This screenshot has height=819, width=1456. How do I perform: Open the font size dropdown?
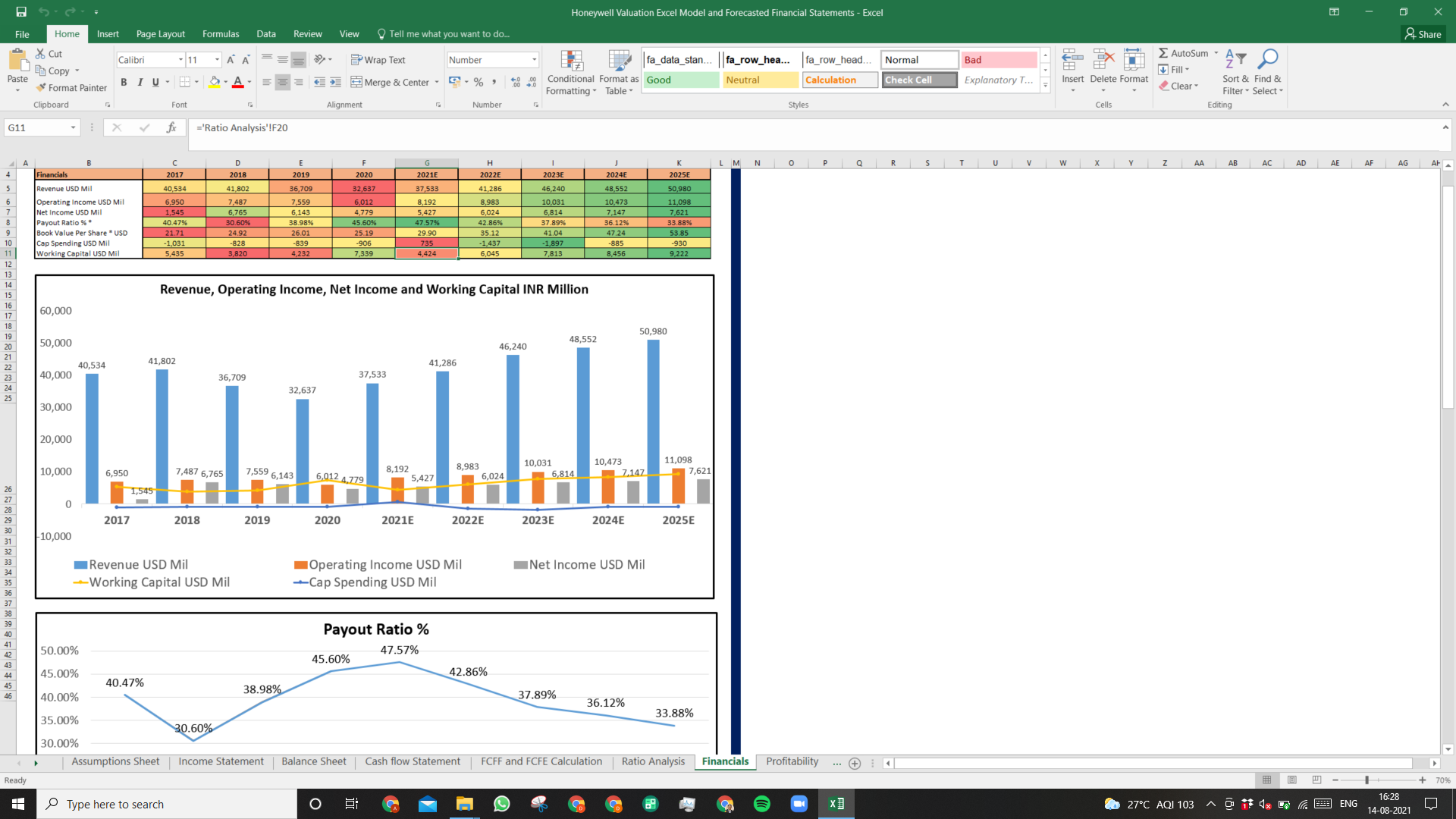(x=217, y=60)
